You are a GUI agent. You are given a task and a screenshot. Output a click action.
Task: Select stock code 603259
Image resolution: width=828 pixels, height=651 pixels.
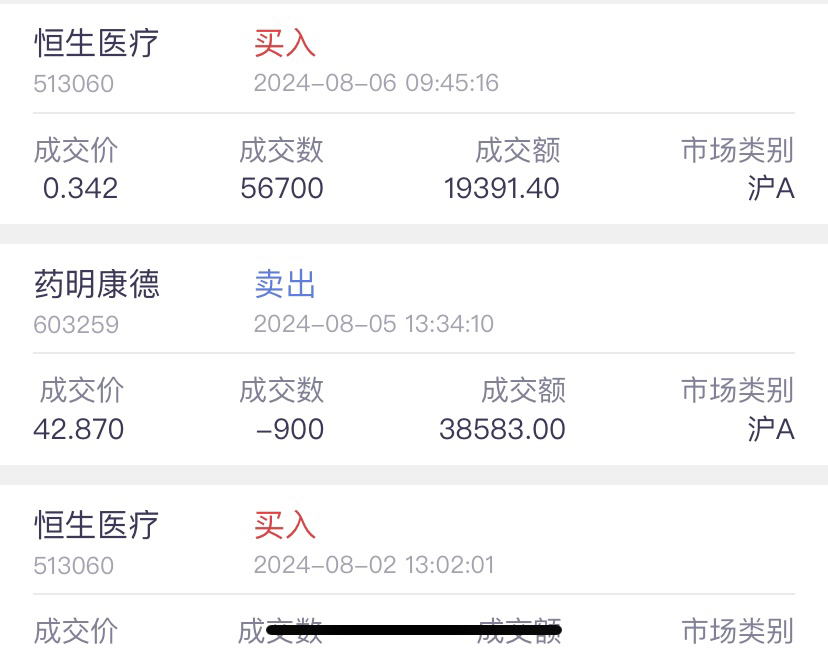76,324
